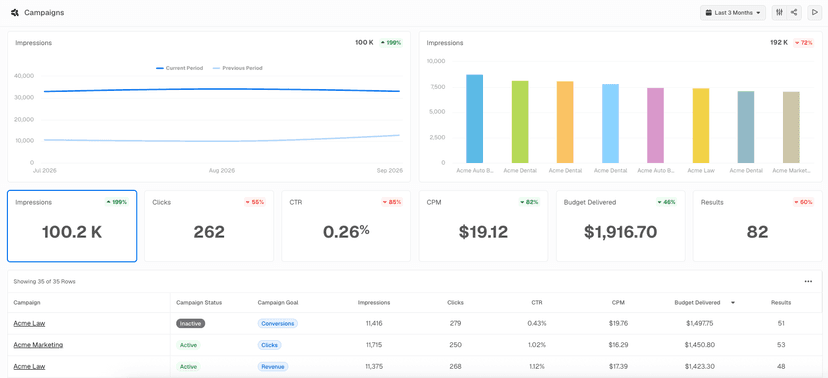Click the orange Acme Dental bar
828x378 pixels.
(x=565, y=122)
